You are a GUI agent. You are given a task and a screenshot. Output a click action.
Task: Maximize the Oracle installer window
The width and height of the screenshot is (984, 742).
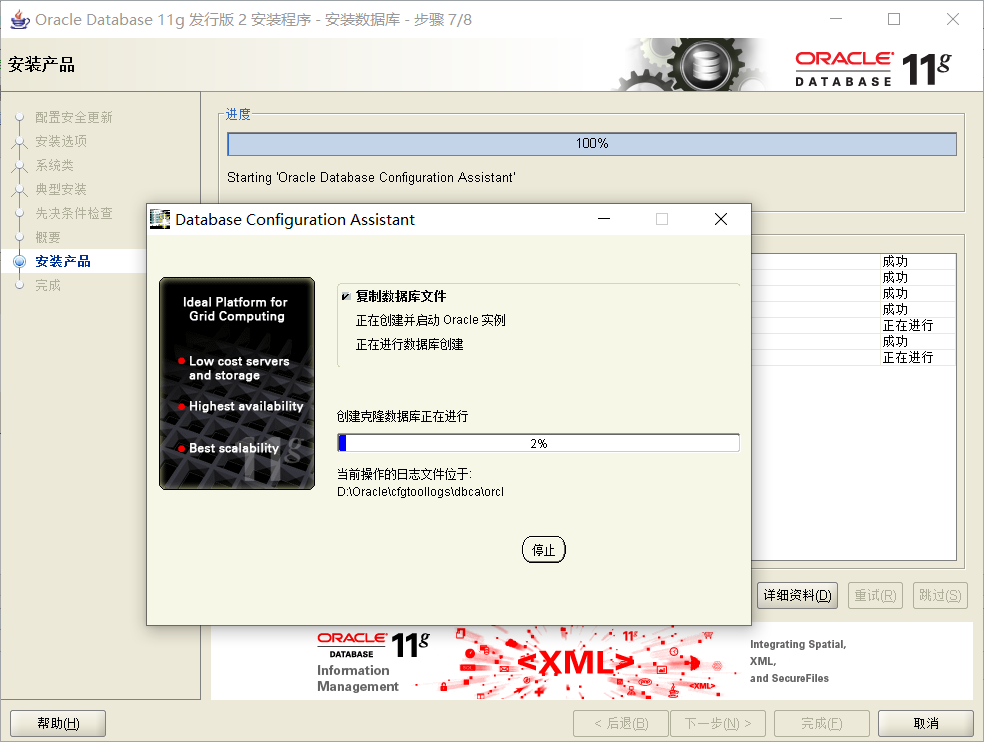pyautogui.click(x=894, y=19)
